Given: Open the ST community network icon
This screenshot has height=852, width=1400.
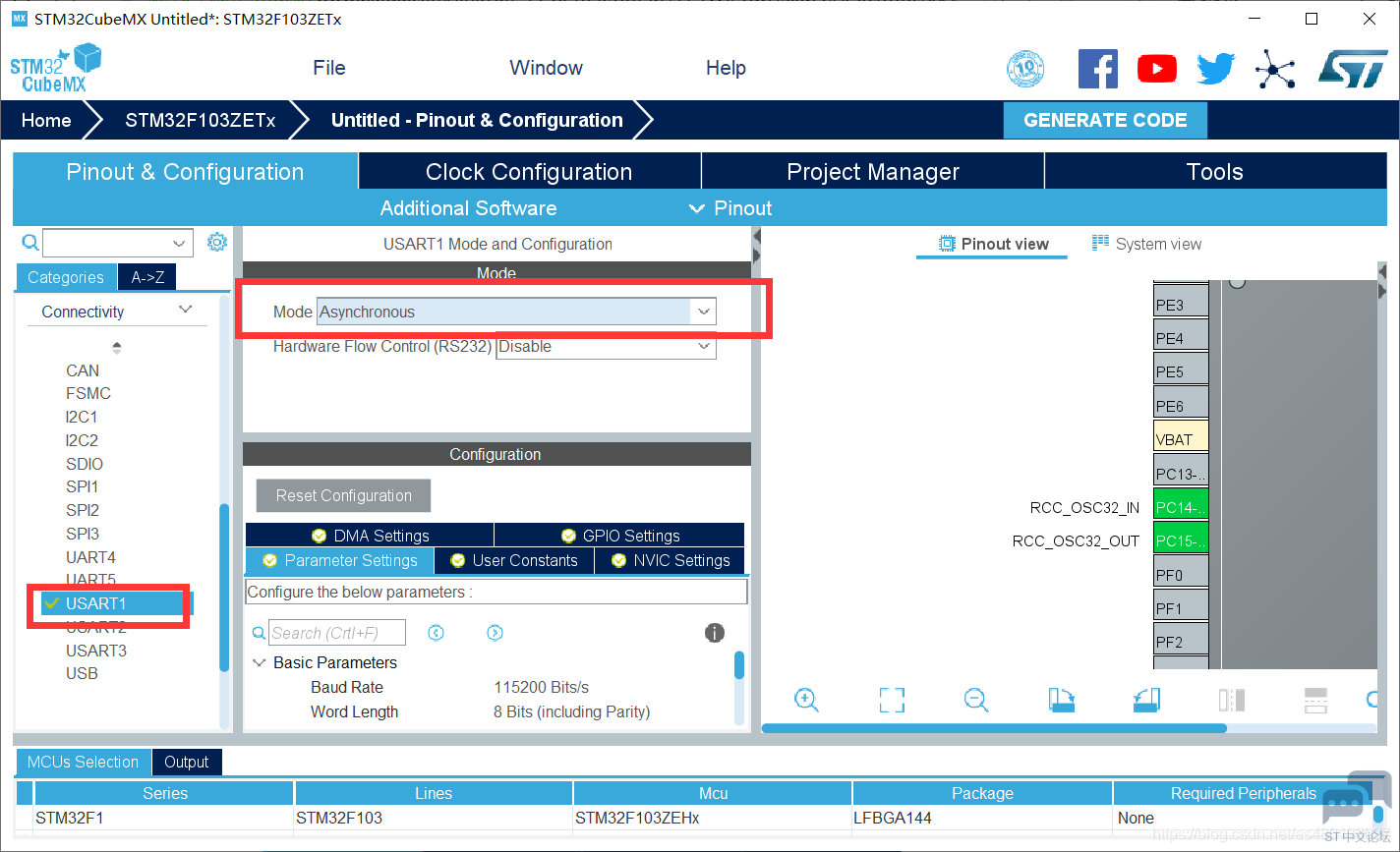Looking at the screenshot, I should [1275, 69].
